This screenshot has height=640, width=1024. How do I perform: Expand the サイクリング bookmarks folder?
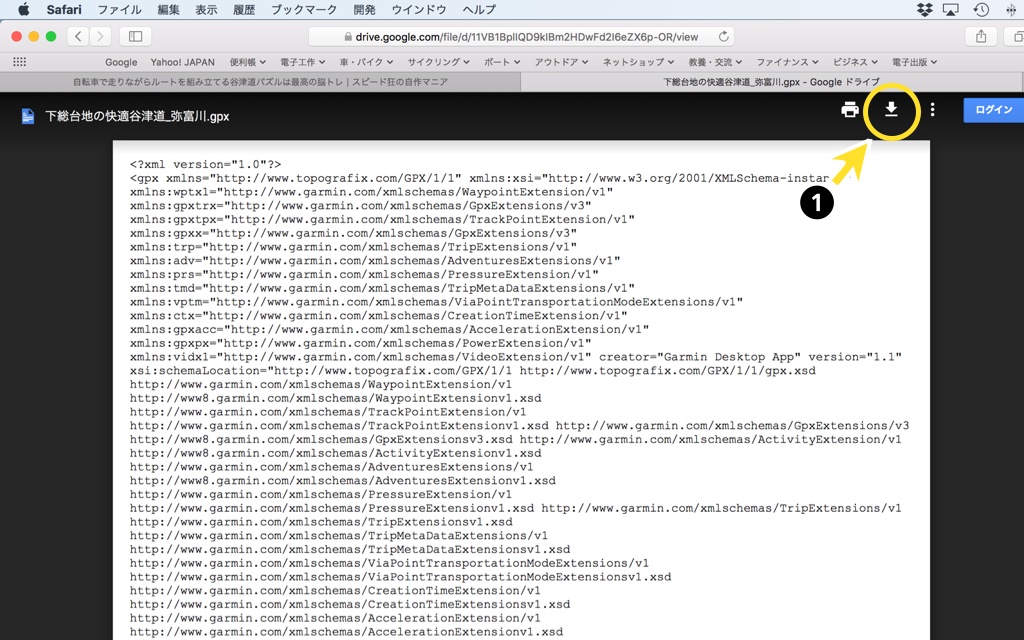[x=439, y=62]
